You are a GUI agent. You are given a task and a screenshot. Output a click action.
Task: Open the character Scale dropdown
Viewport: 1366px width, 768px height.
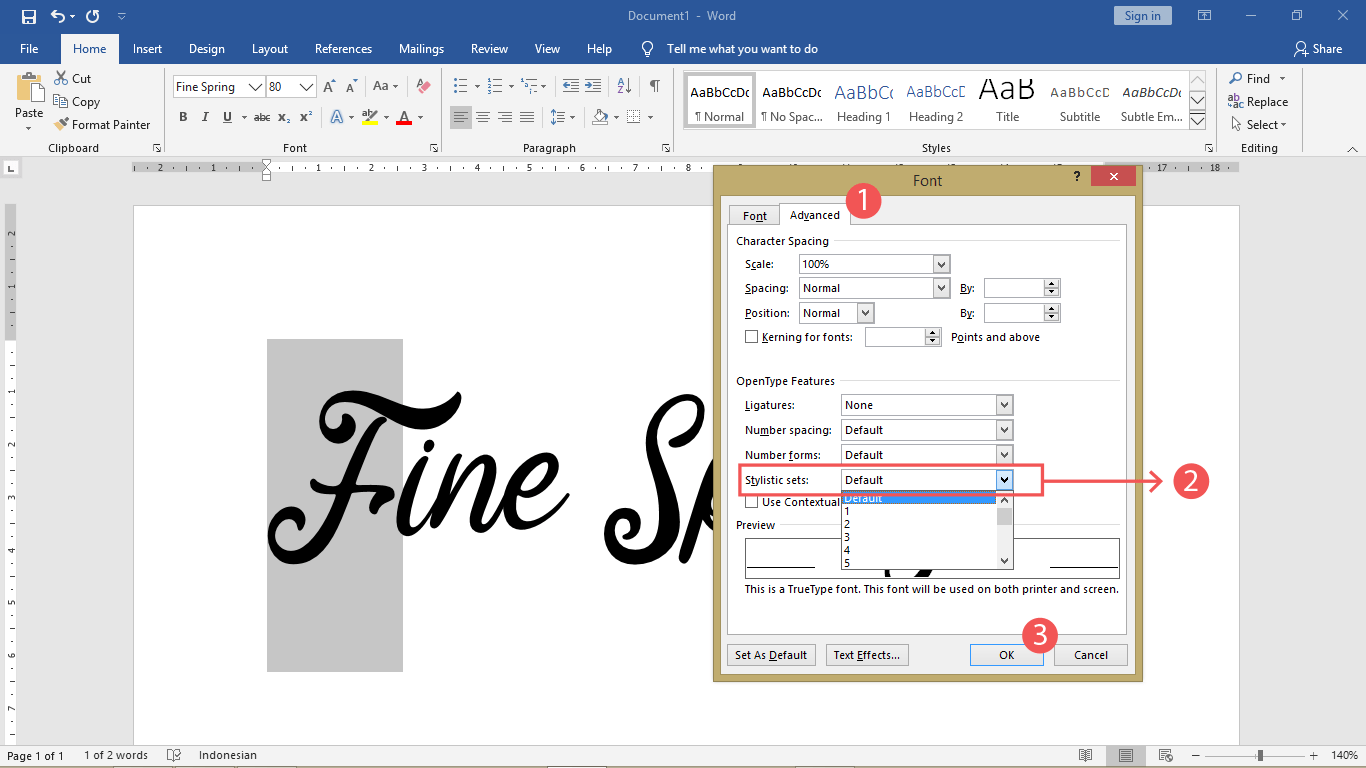(x=940, y=264)
